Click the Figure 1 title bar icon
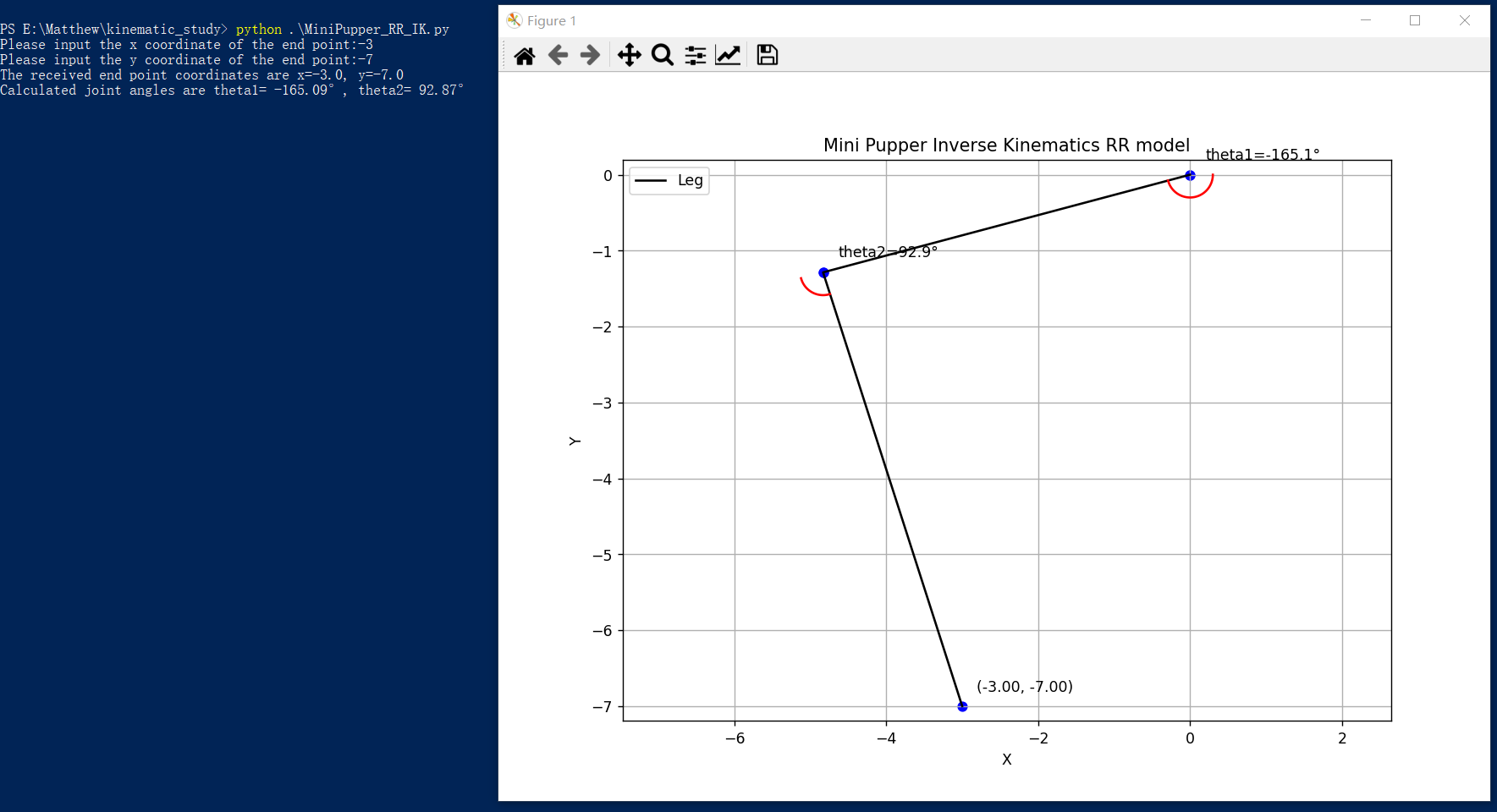 tap(514, 19)
